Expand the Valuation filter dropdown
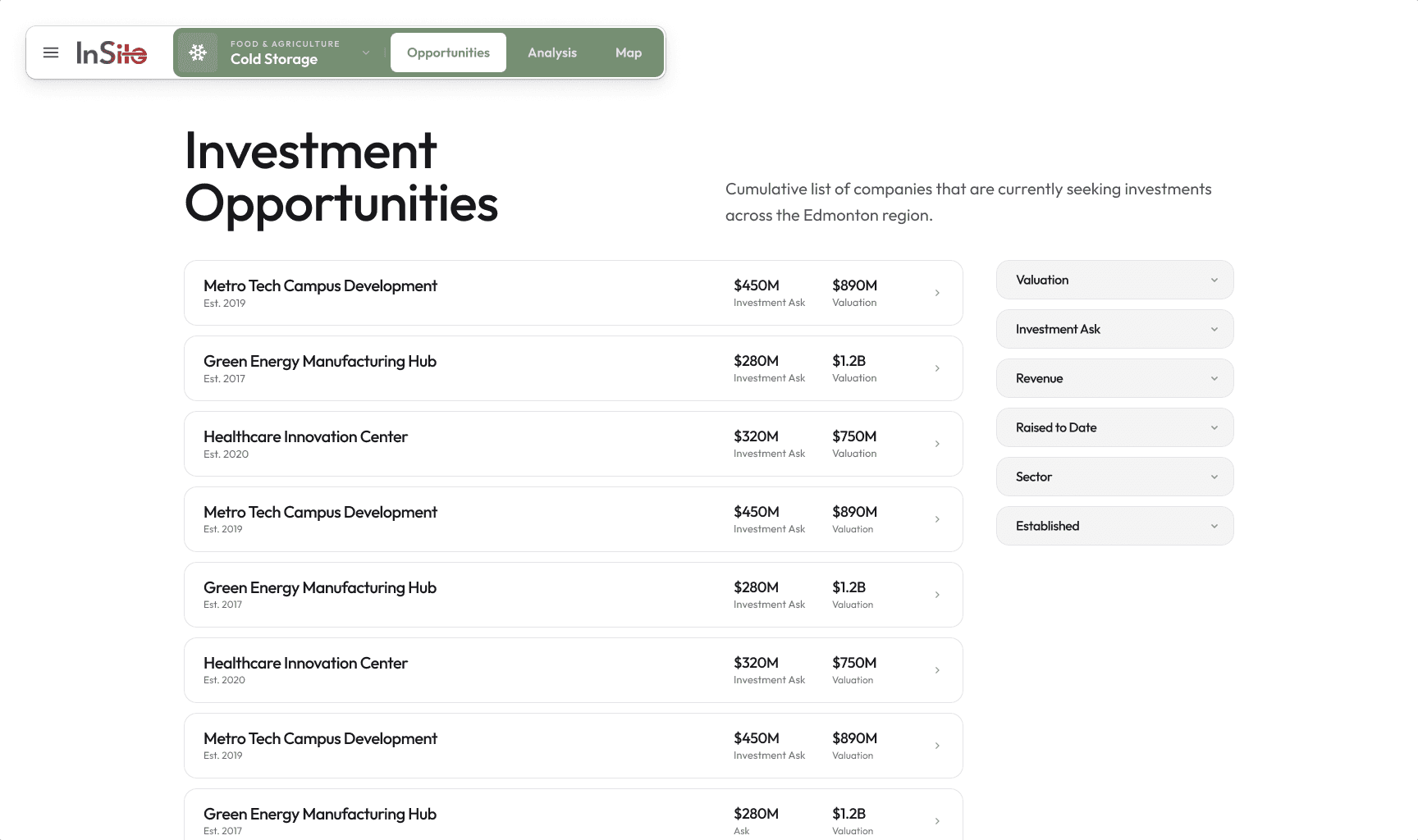Screen dimensions: 1418x840 pyautogui.click(x=1114, y=280)
